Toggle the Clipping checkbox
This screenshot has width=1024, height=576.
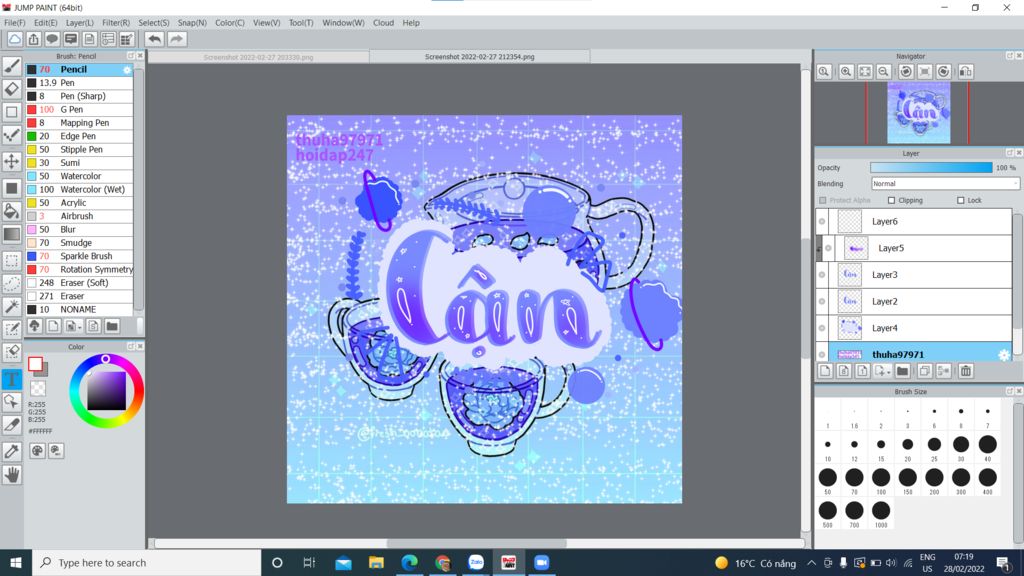891,200
